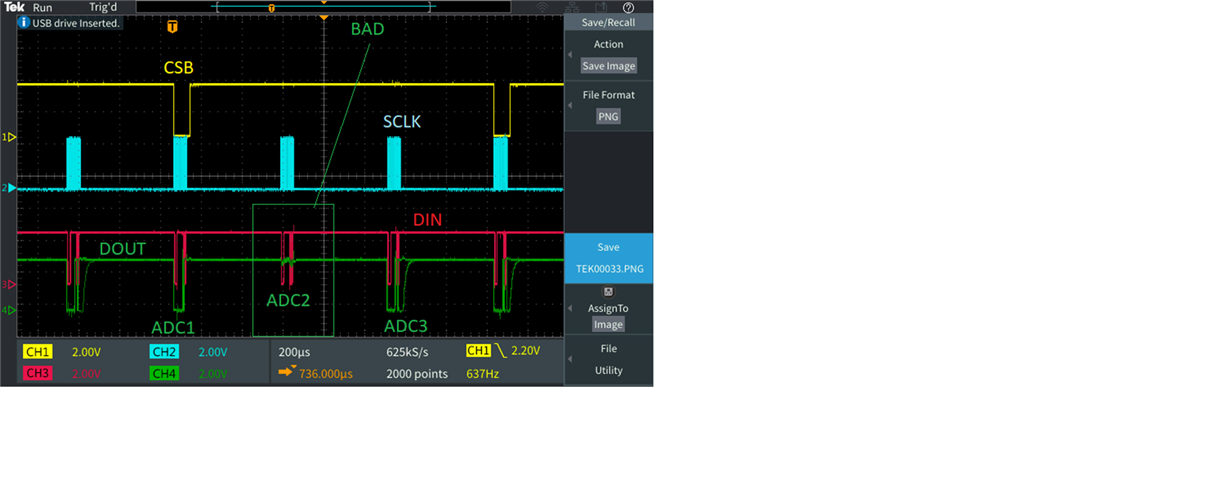Click the waveform record overview bar

tap(322, 8)
